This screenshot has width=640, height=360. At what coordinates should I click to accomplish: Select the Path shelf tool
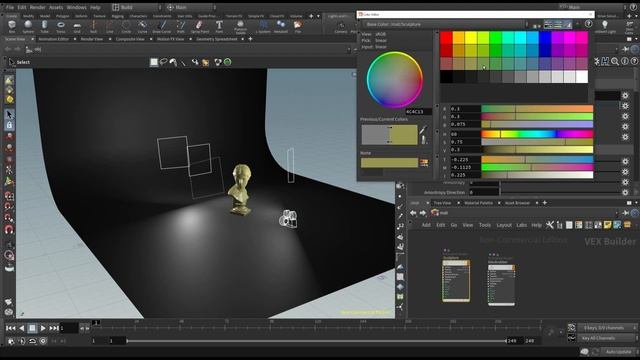tap(180, 27)
